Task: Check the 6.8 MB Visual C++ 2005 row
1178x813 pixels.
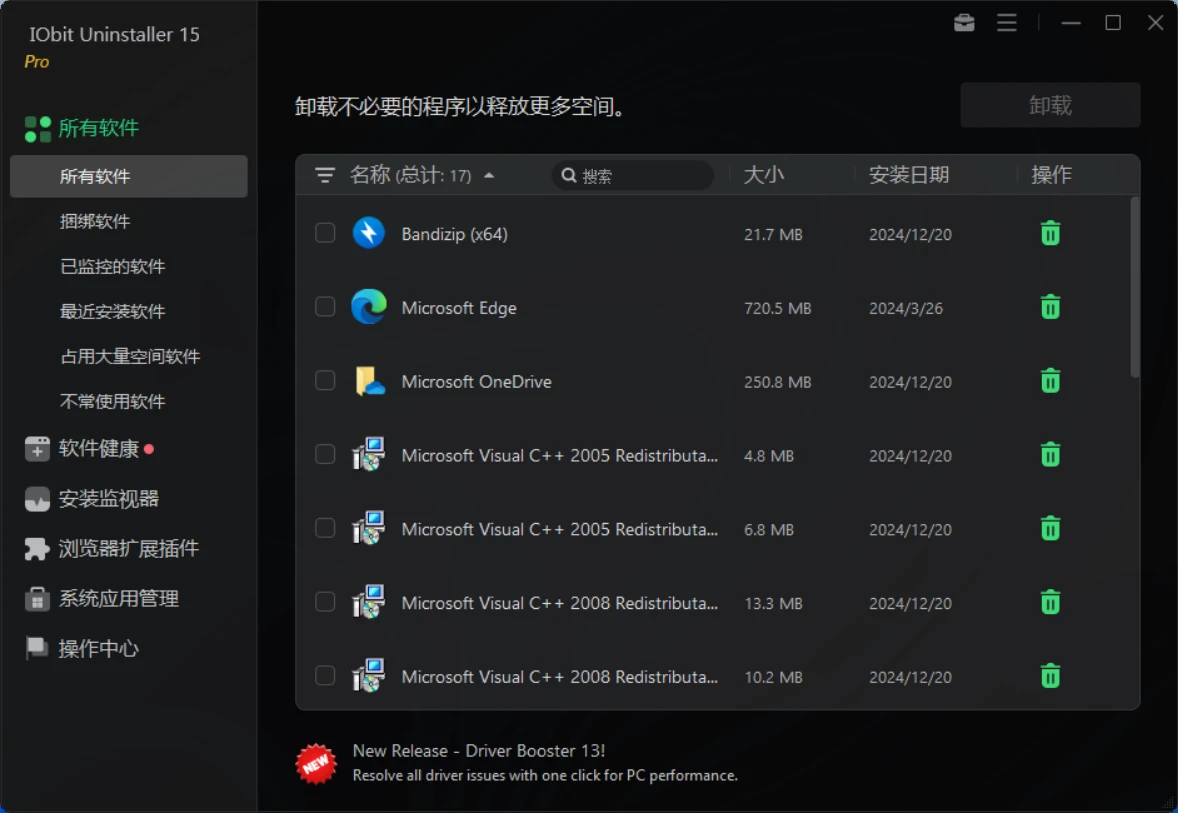Action: pos(325,527)
